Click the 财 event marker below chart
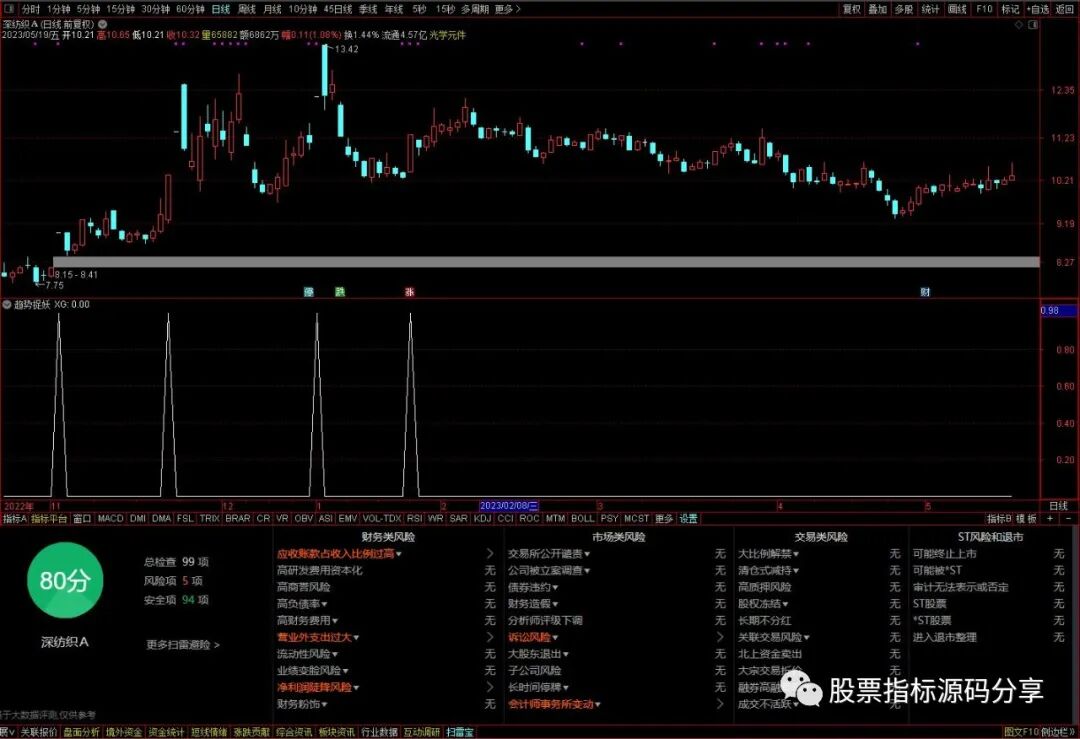 925,292
